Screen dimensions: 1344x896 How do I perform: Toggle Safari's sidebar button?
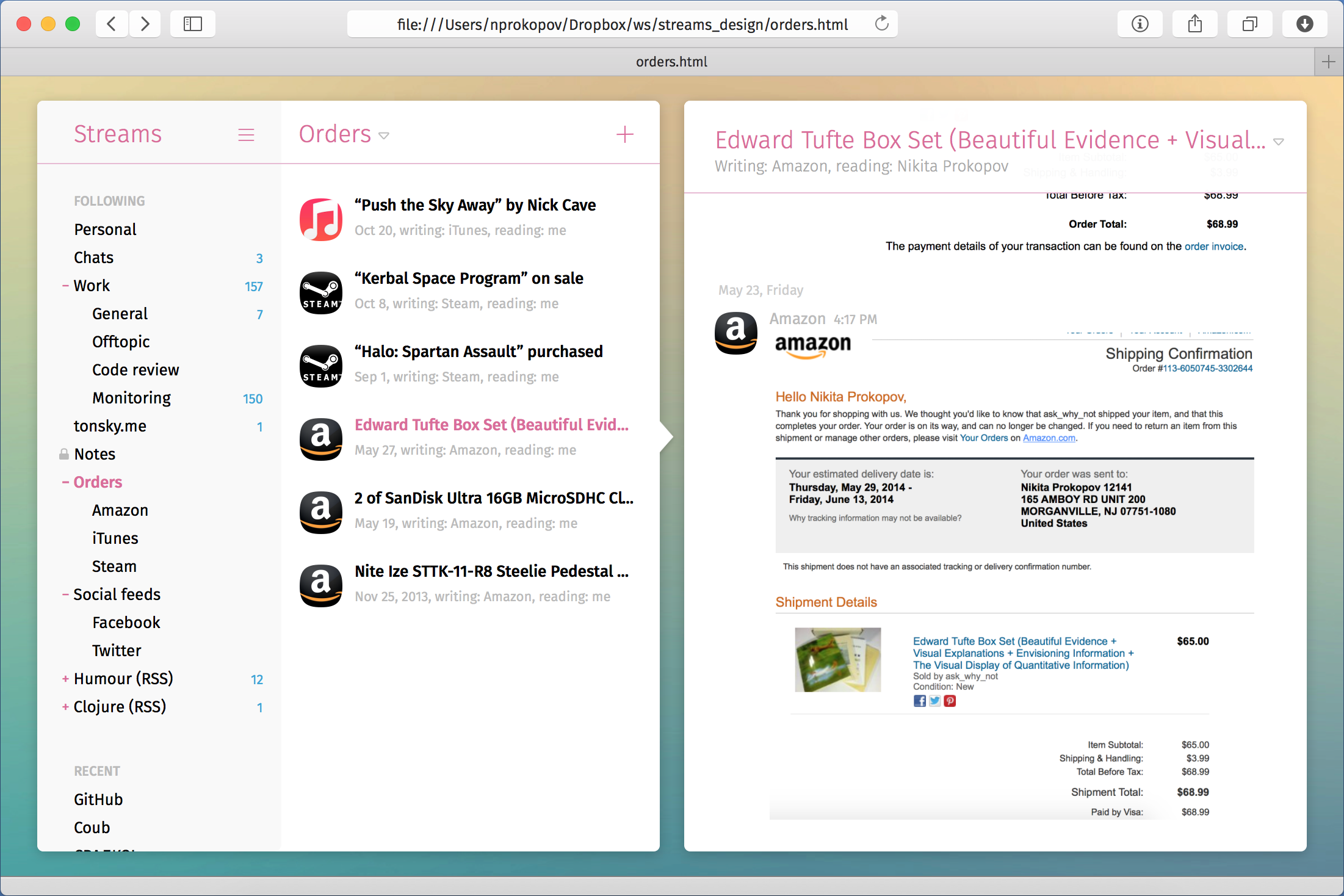(x=193, y=24)
